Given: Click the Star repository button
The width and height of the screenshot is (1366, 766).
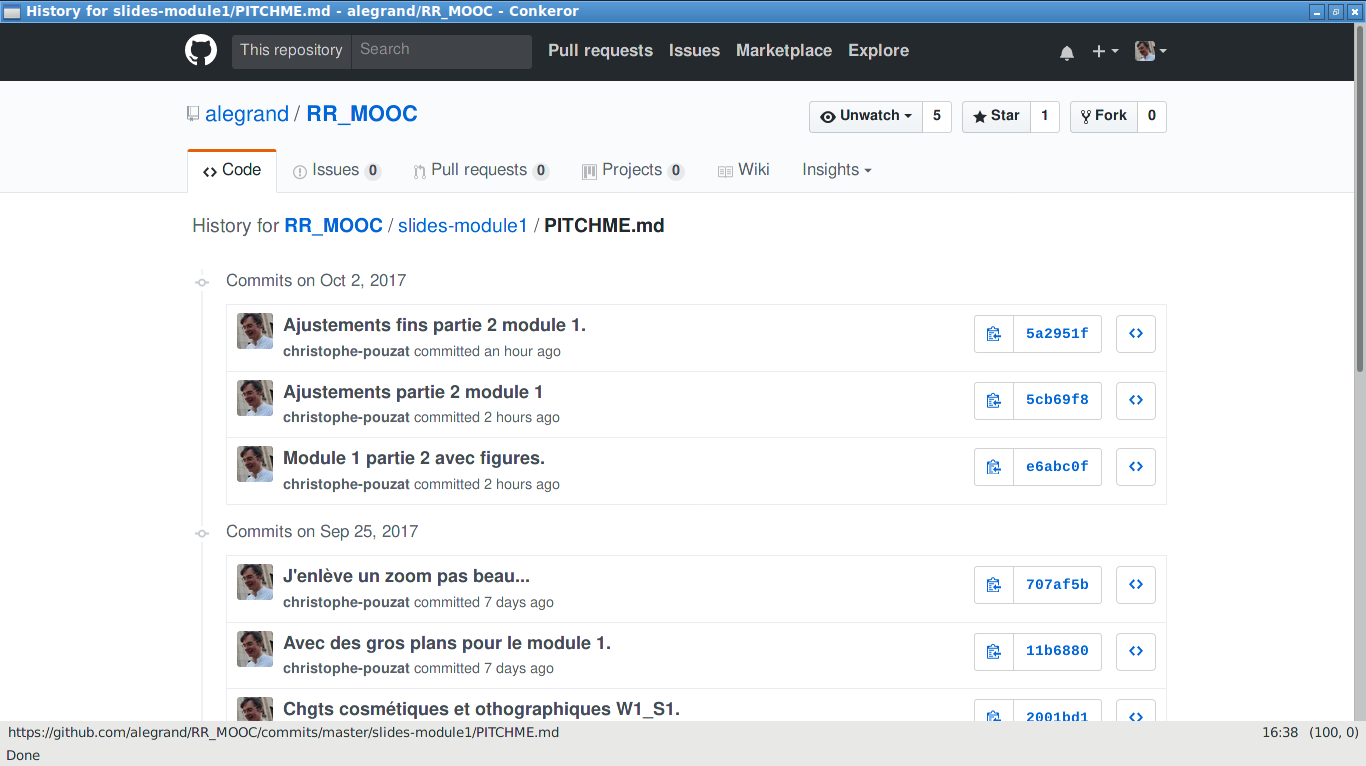Looking at the screenshot, I should pyautogui.click(x=996, y=116).
